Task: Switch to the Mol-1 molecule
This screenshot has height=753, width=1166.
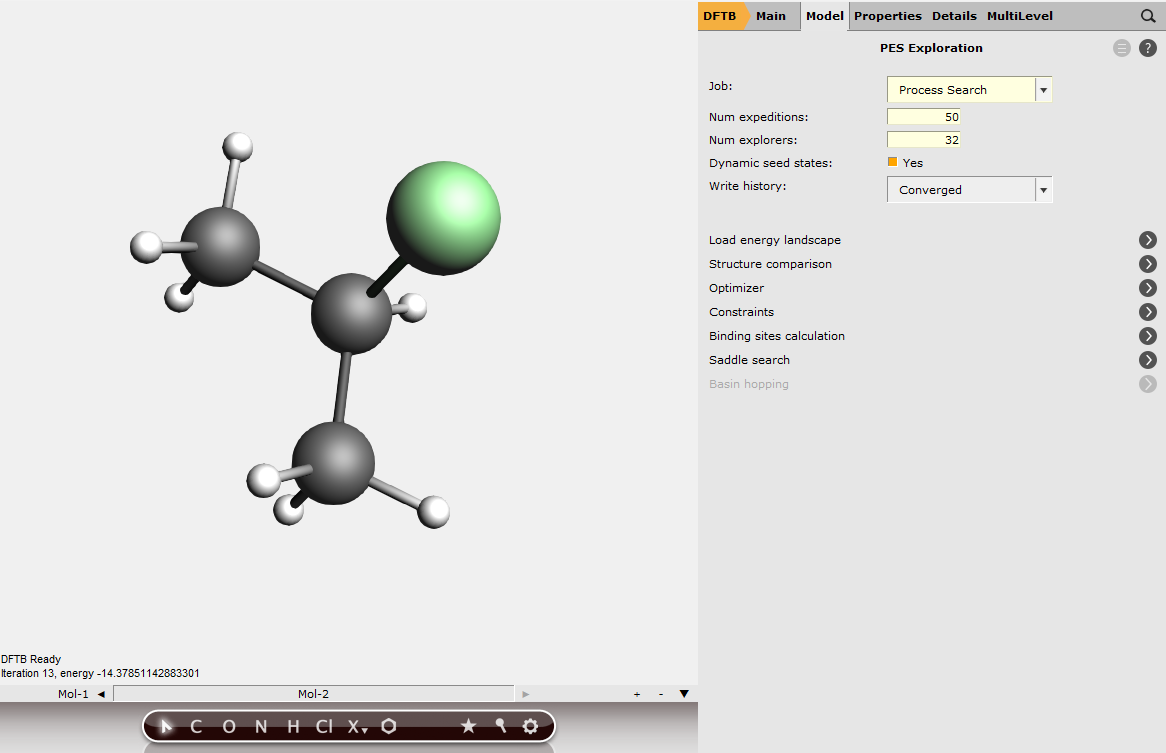Action: pos(73,694)
